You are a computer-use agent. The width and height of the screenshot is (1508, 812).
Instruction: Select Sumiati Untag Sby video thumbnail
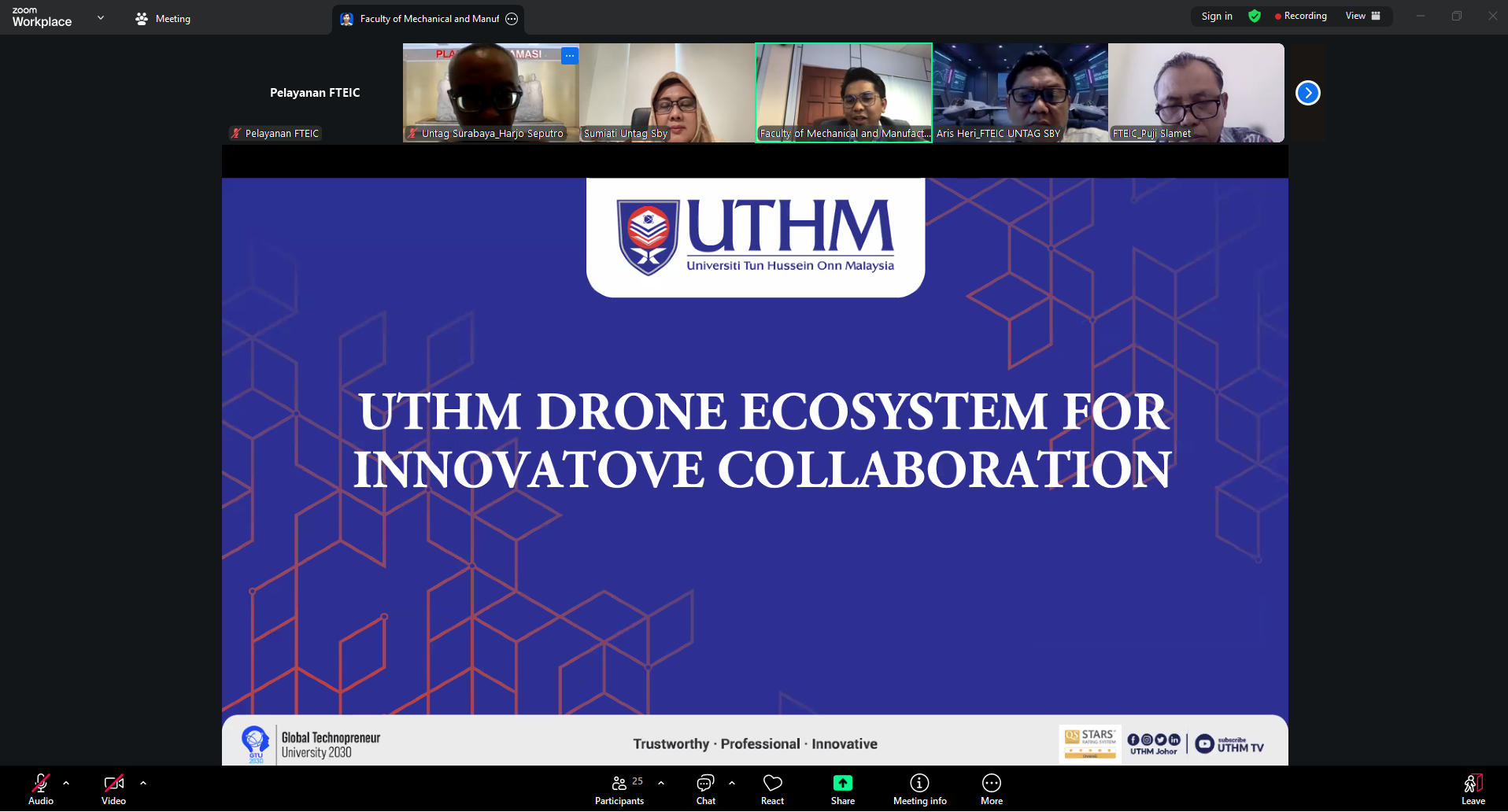667,93
